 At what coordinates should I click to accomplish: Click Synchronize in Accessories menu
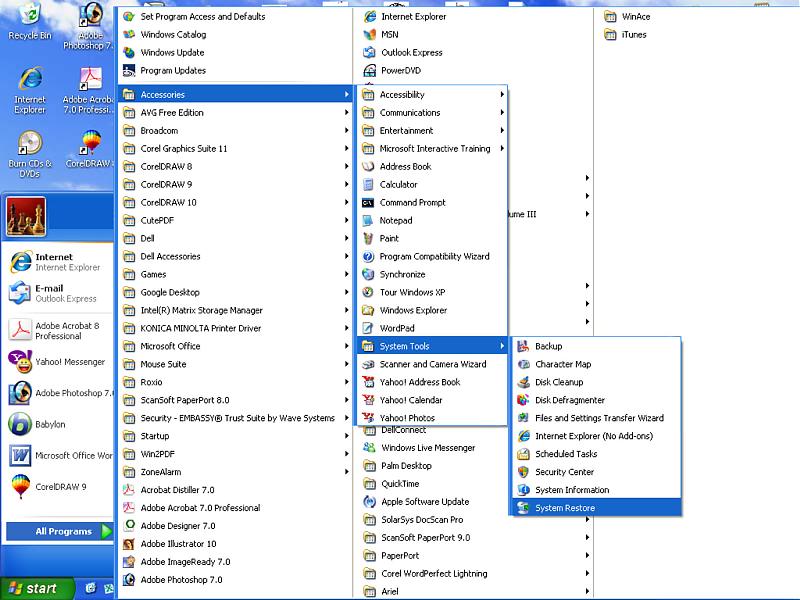click(433, 274)
